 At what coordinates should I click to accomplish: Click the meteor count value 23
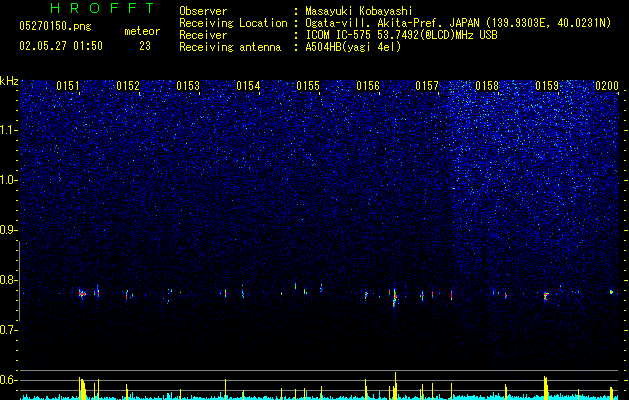click(x=145, y=46)
